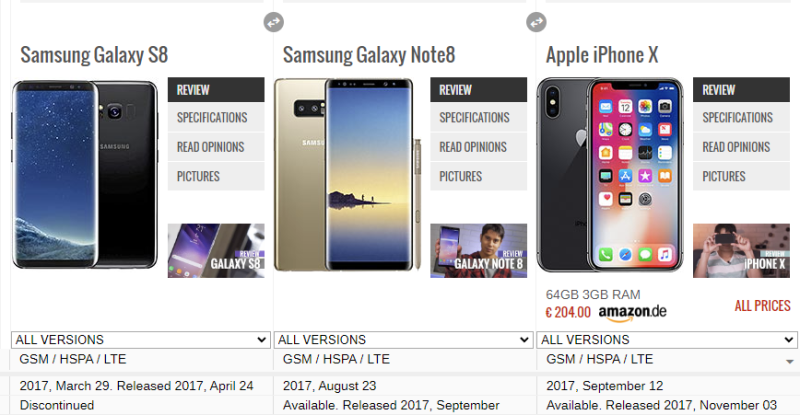800x415 pixels.
Task: Click swap icon between Galaxy S8 and Note8
Action: (x=273, y=22)
